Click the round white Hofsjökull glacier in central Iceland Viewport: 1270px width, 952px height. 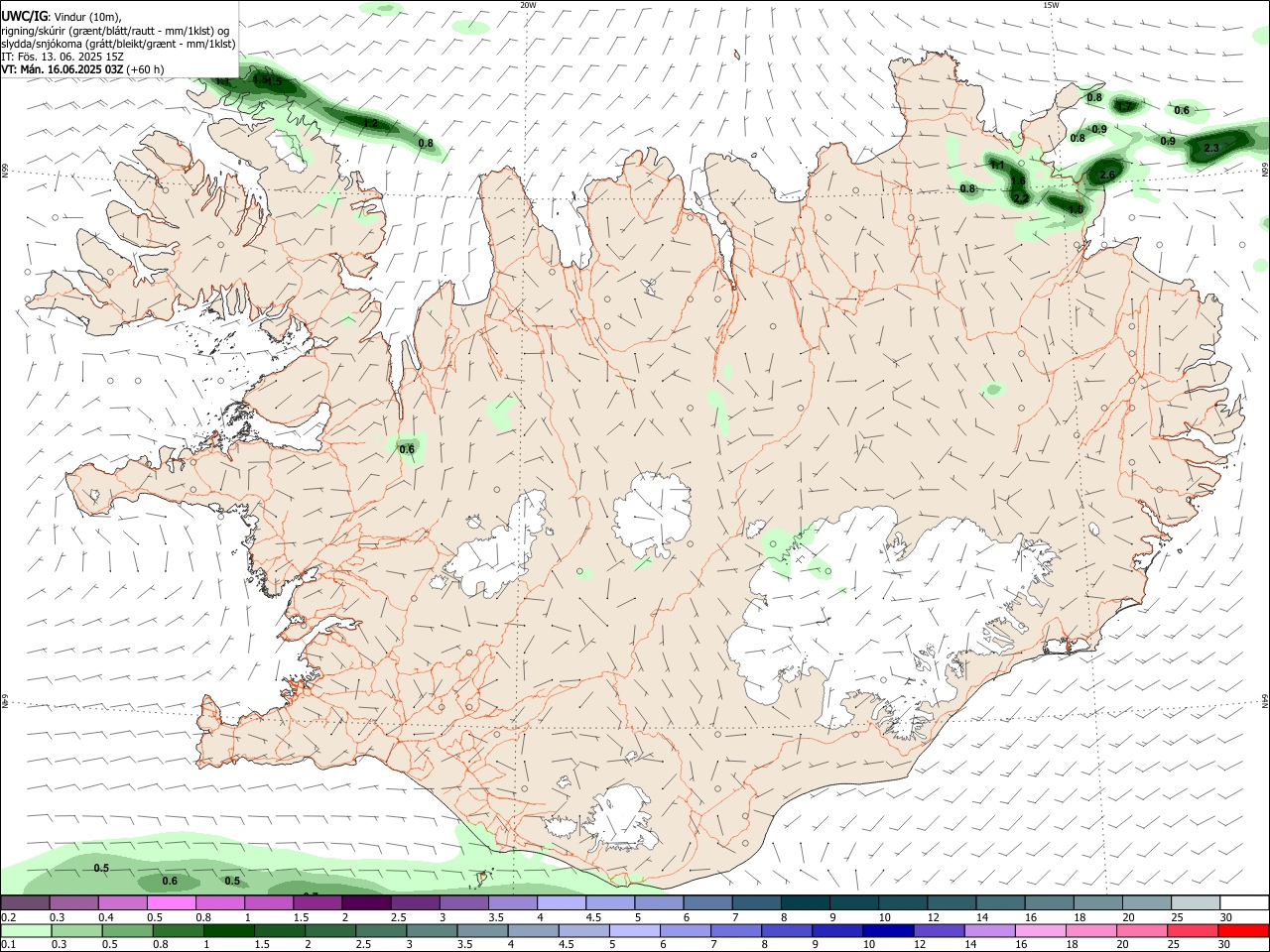point(652,513)
